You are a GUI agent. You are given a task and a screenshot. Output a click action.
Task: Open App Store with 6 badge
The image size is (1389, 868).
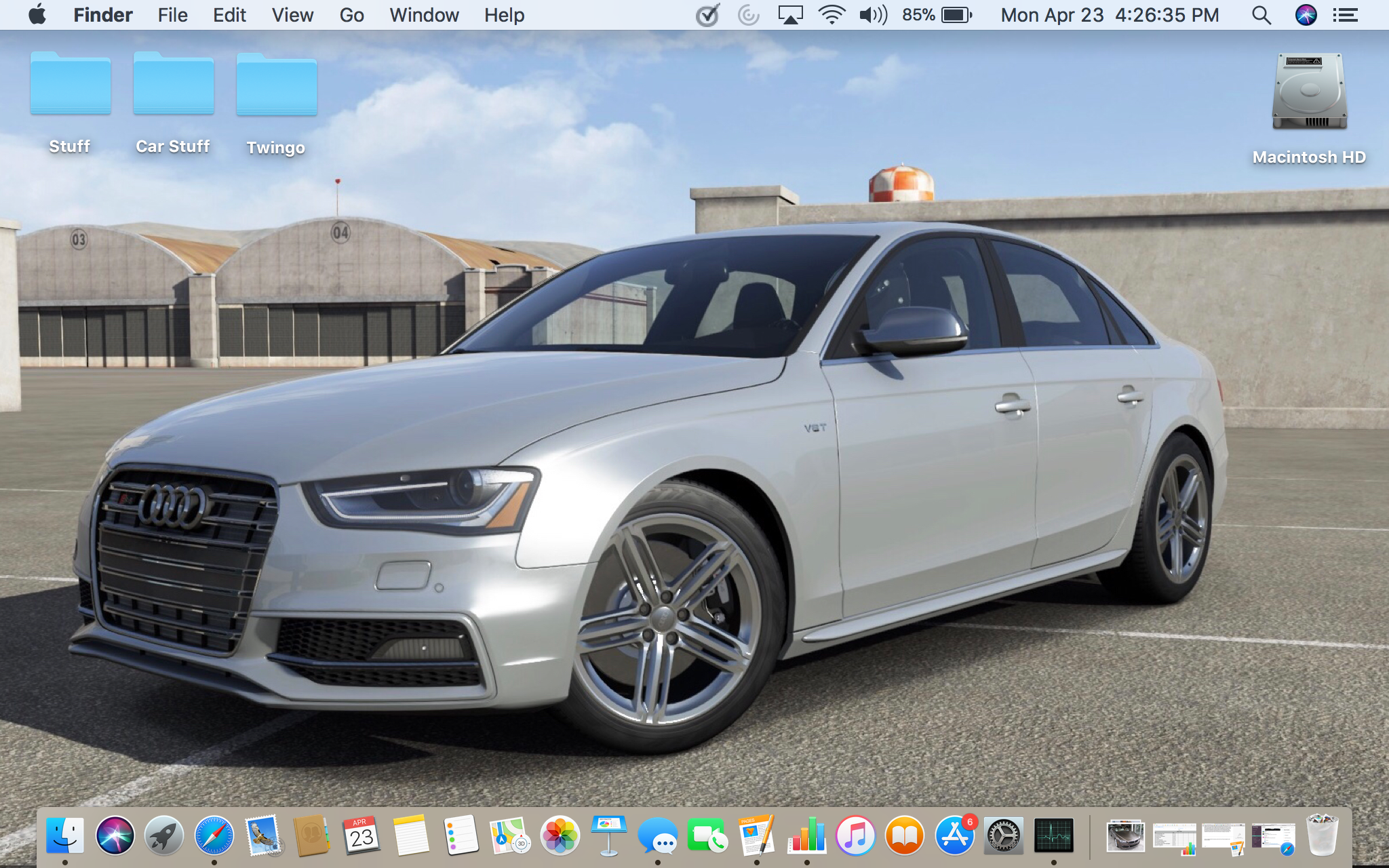pos(954,835)
